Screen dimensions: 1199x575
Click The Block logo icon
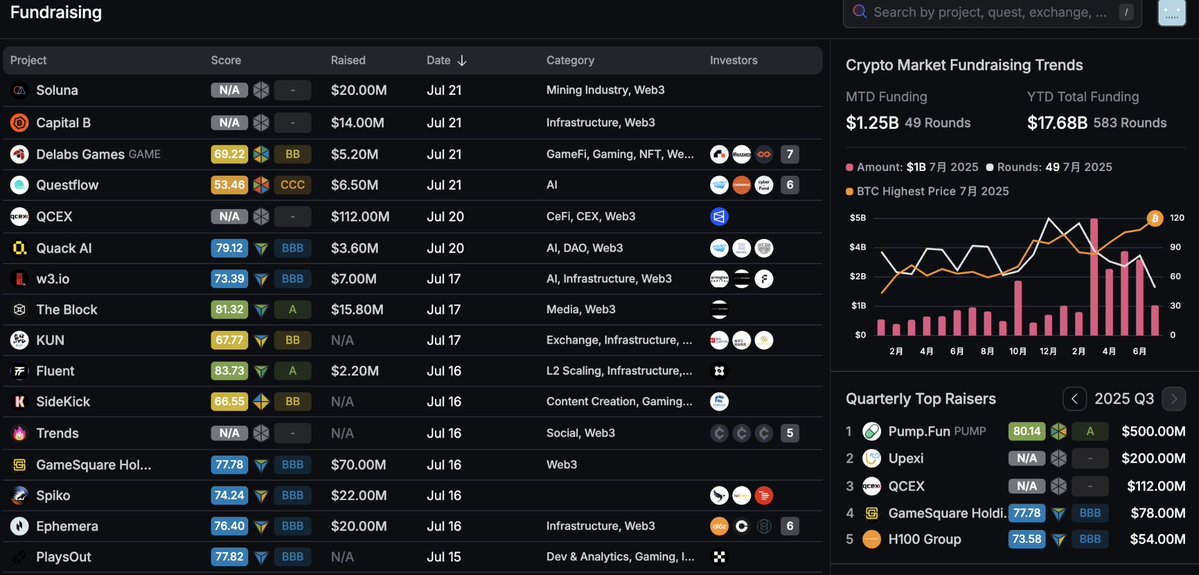(x=19, y=310)
